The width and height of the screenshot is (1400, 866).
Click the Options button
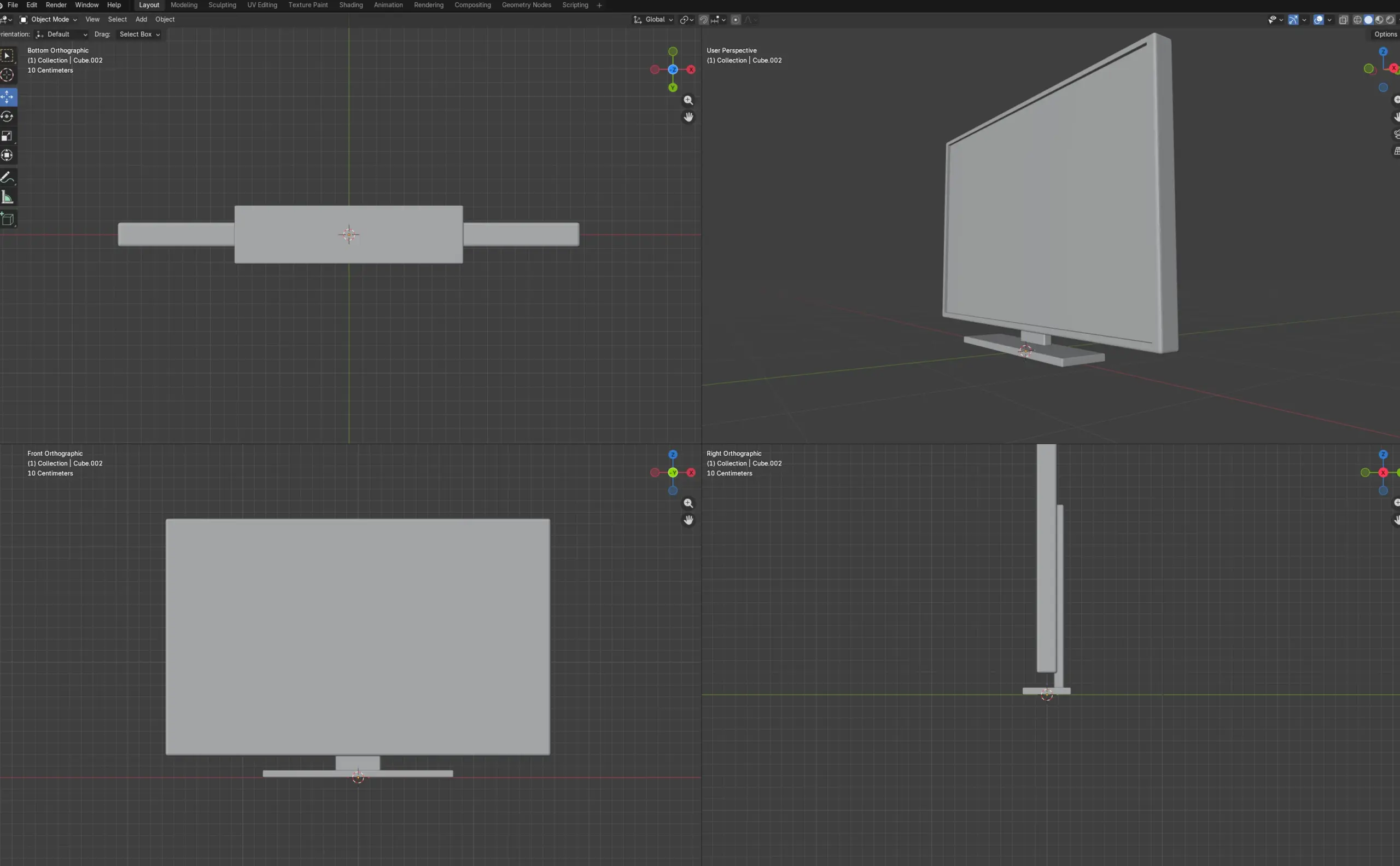coord(1385,34)
